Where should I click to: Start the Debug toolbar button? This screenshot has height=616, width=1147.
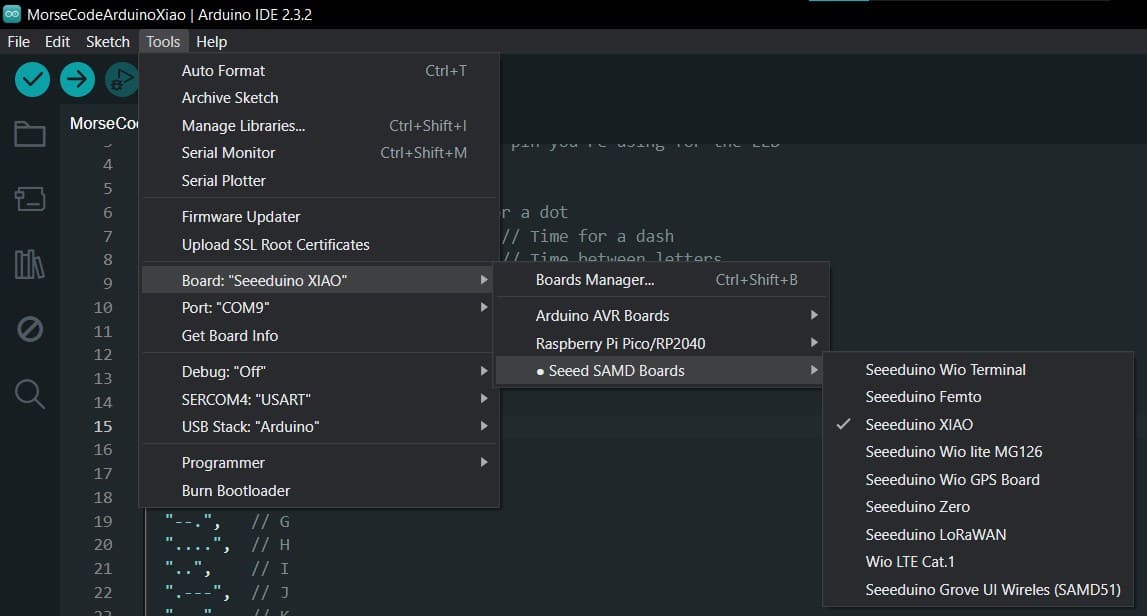[121, 79]
